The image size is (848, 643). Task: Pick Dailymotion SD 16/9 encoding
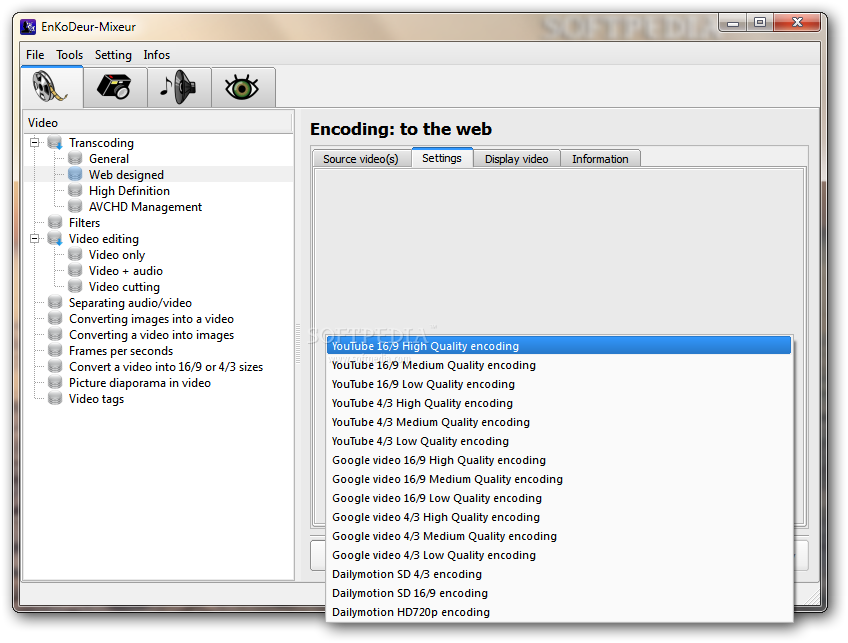pyautogui.click(x=559, y=593)
